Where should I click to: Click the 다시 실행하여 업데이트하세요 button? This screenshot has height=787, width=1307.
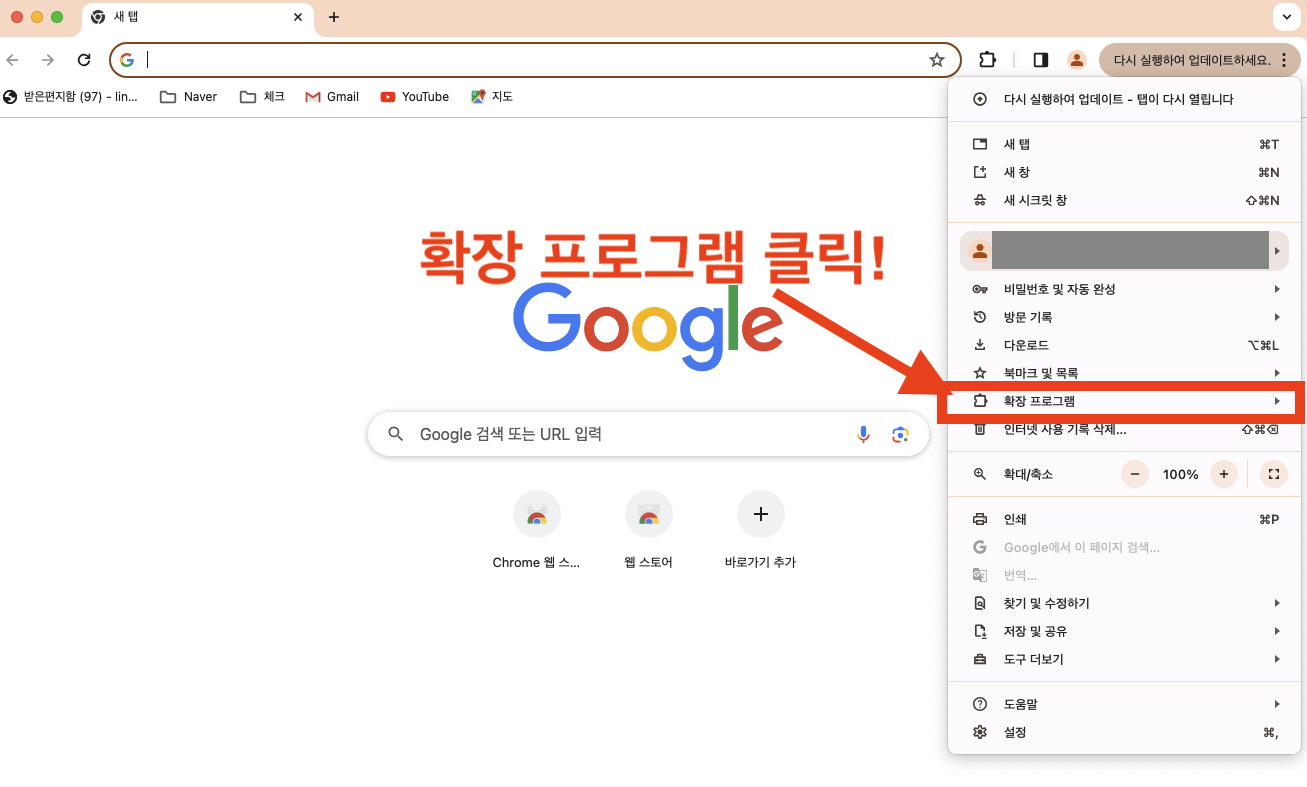pyautogui.click(x=1190, y=59)
